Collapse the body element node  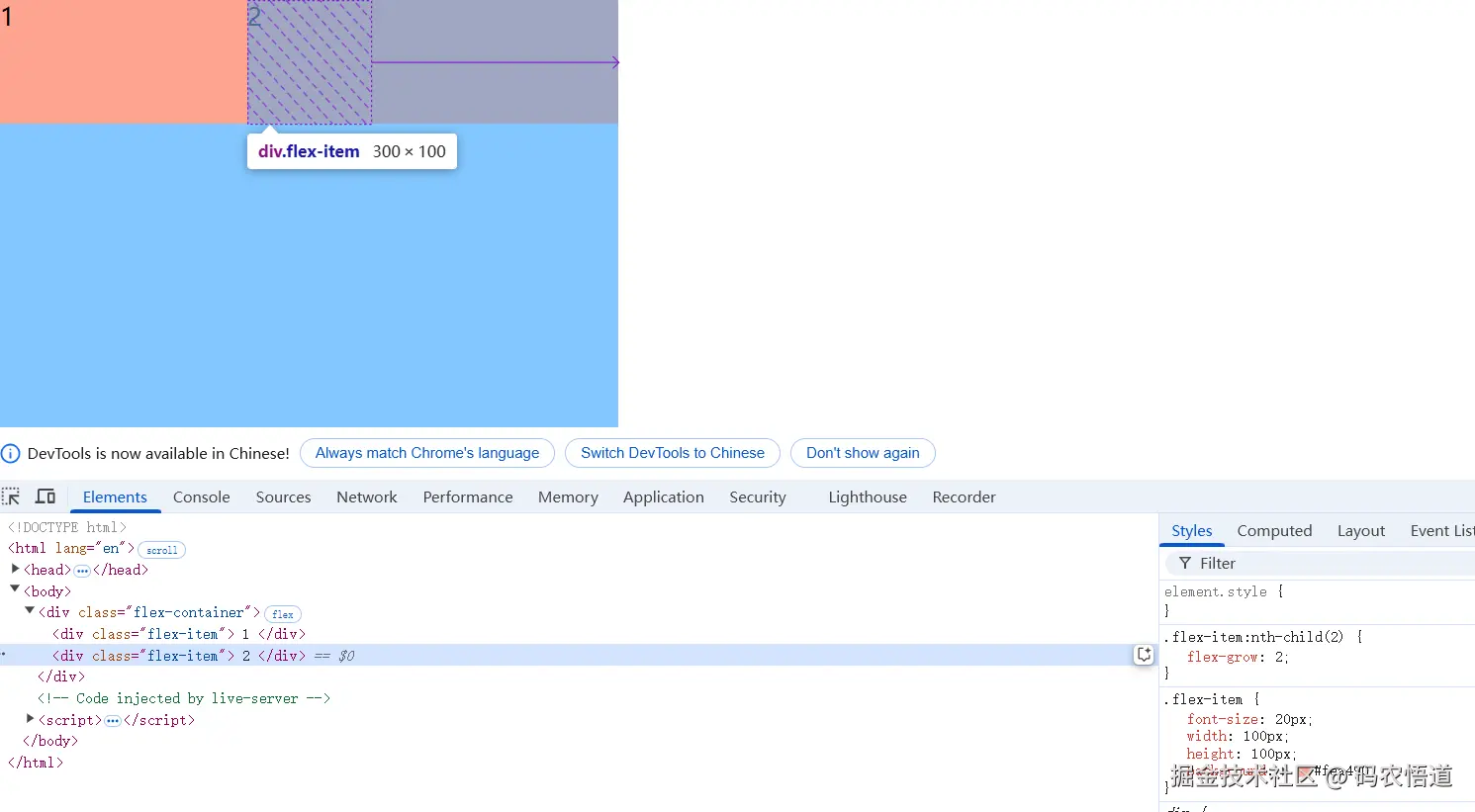coord(15,589)
